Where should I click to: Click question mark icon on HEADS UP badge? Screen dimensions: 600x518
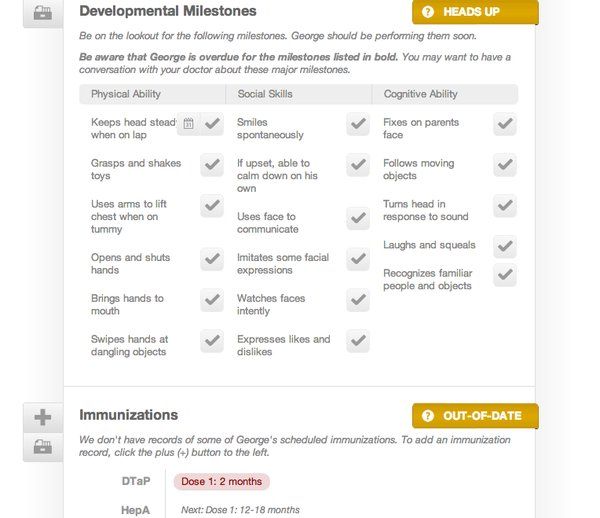[x=428, y=12]
